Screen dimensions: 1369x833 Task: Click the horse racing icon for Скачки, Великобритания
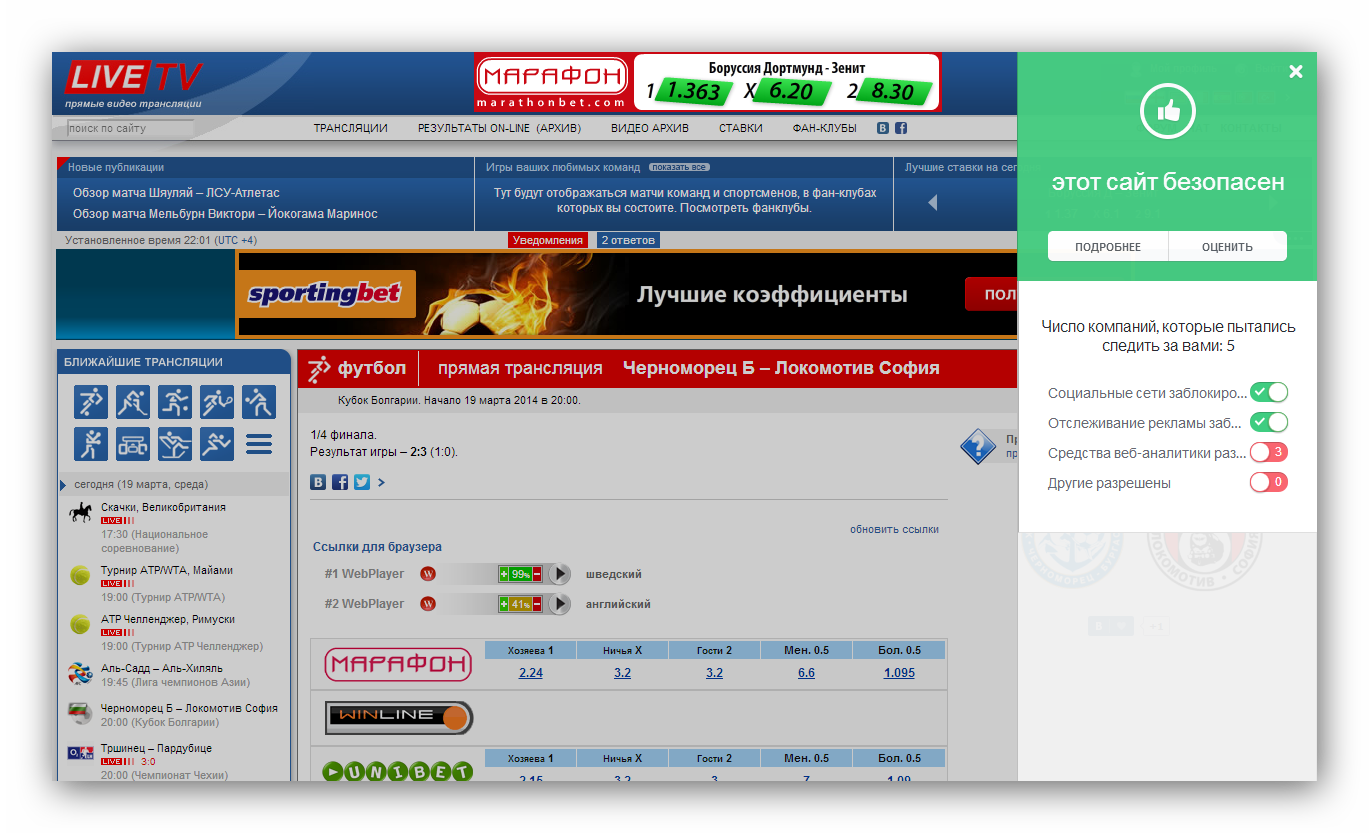[81, 513]
